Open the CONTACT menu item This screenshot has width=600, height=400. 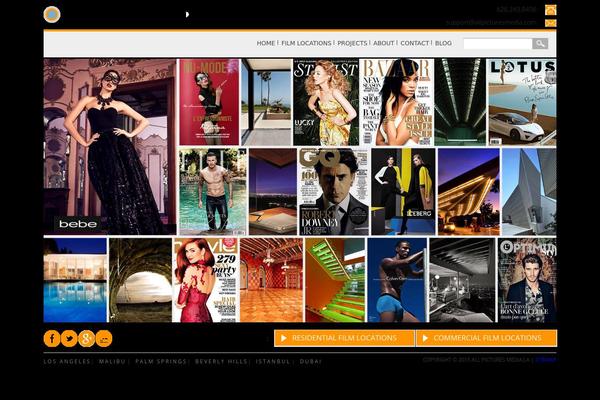pyautogui.click(x=414, y=43)
